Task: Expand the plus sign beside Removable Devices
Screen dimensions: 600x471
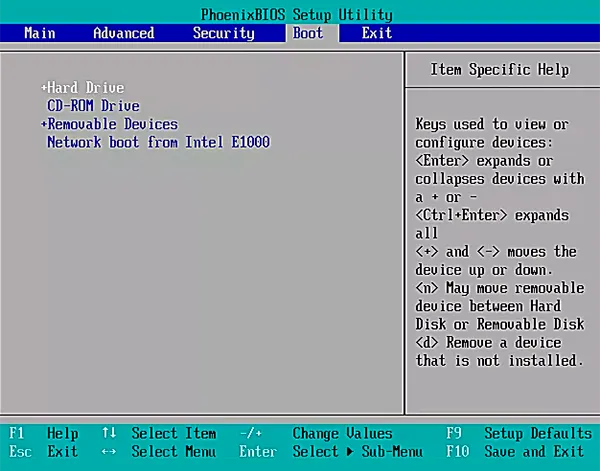Action: [44, 124]
